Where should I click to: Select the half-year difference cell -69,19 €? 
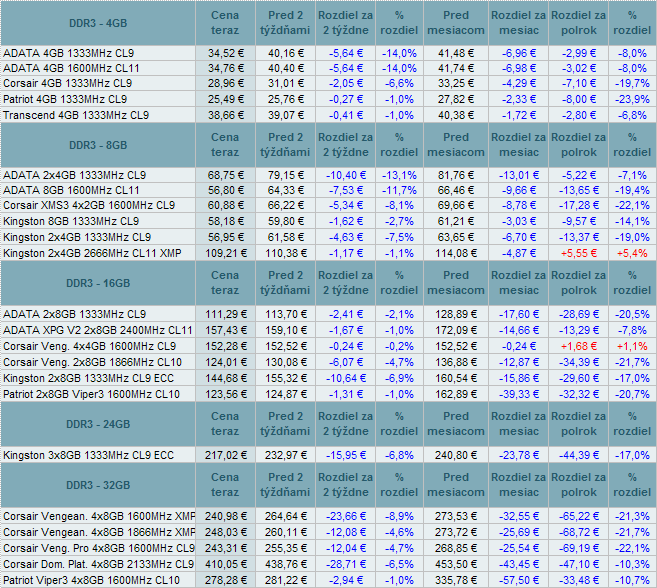[578, 548]
